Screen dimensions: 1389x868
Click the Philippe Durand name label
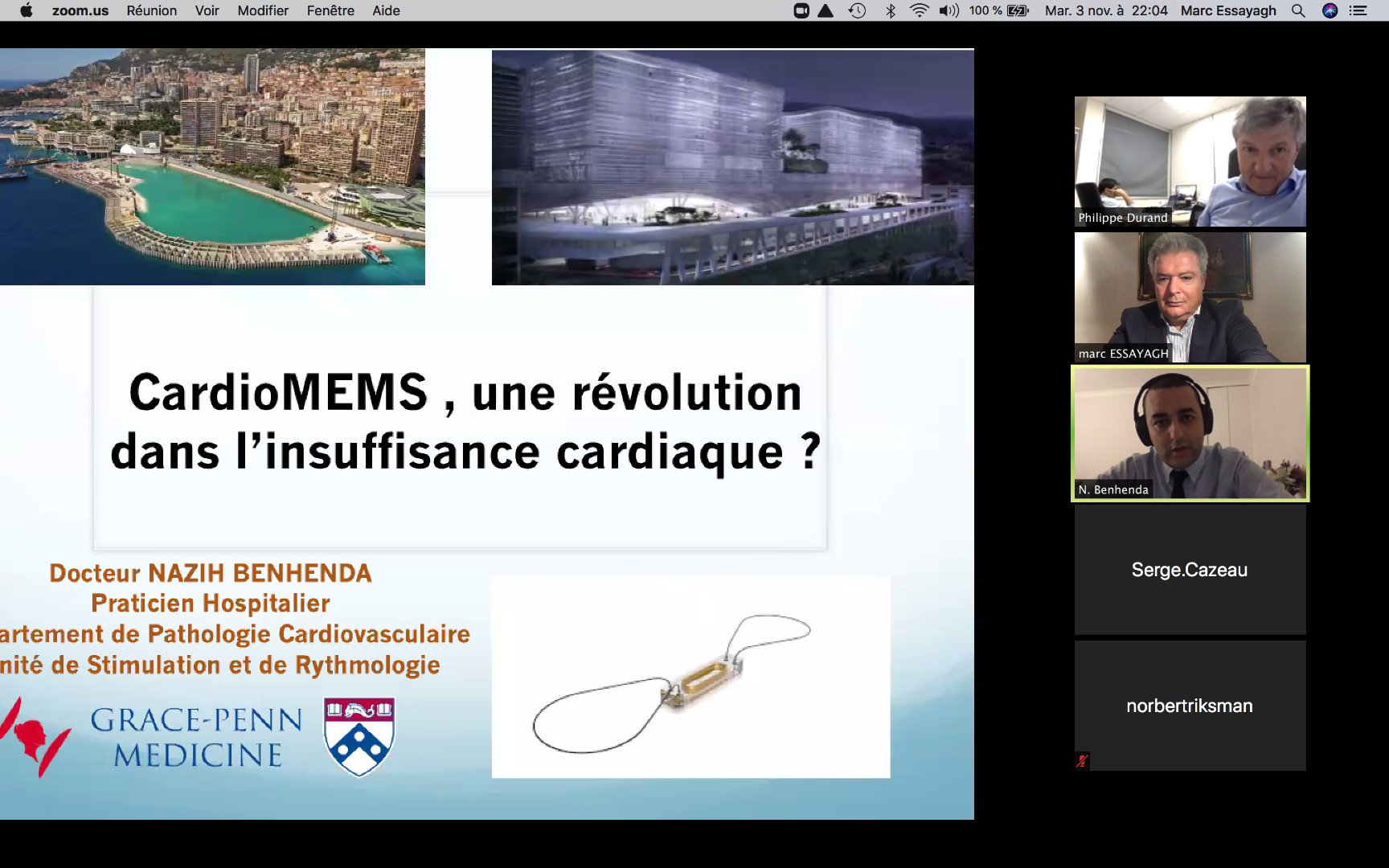coord(1123,218)
